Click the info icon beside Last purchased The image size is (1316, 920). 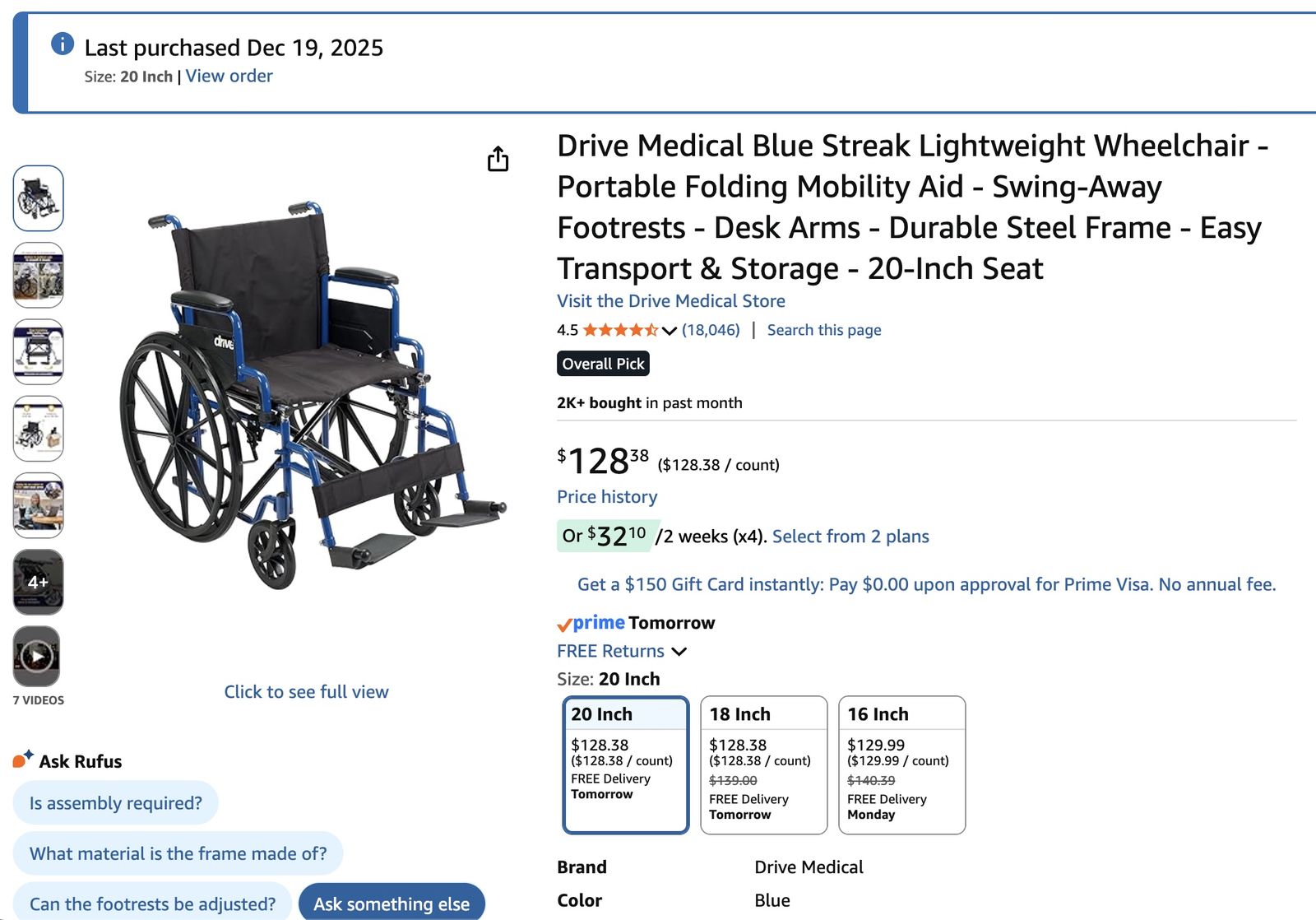click(63, 44)
